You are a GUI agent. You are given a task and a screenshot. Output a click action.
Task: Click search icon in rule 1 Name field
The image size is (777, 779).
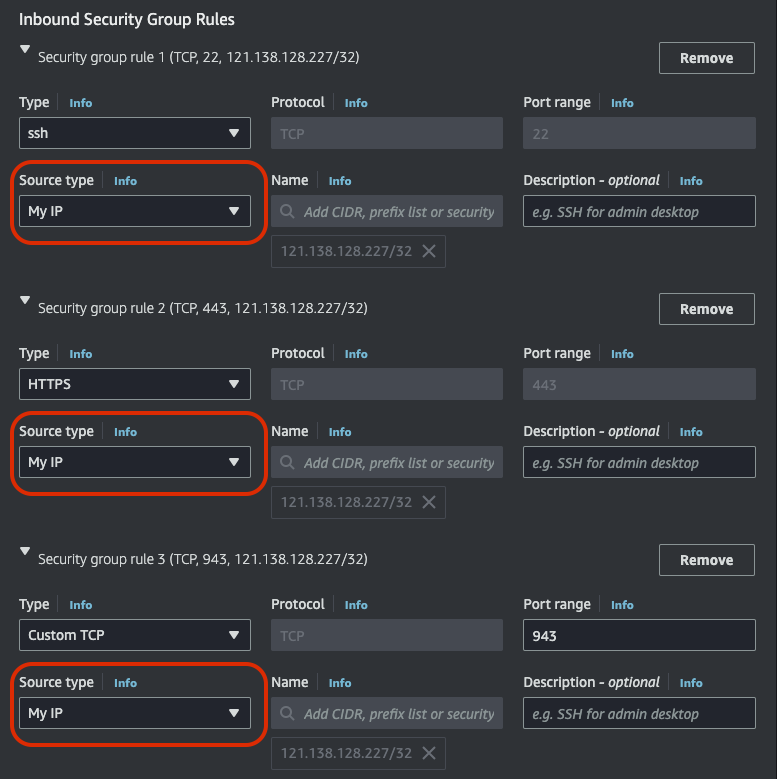(x=287, y=211)
